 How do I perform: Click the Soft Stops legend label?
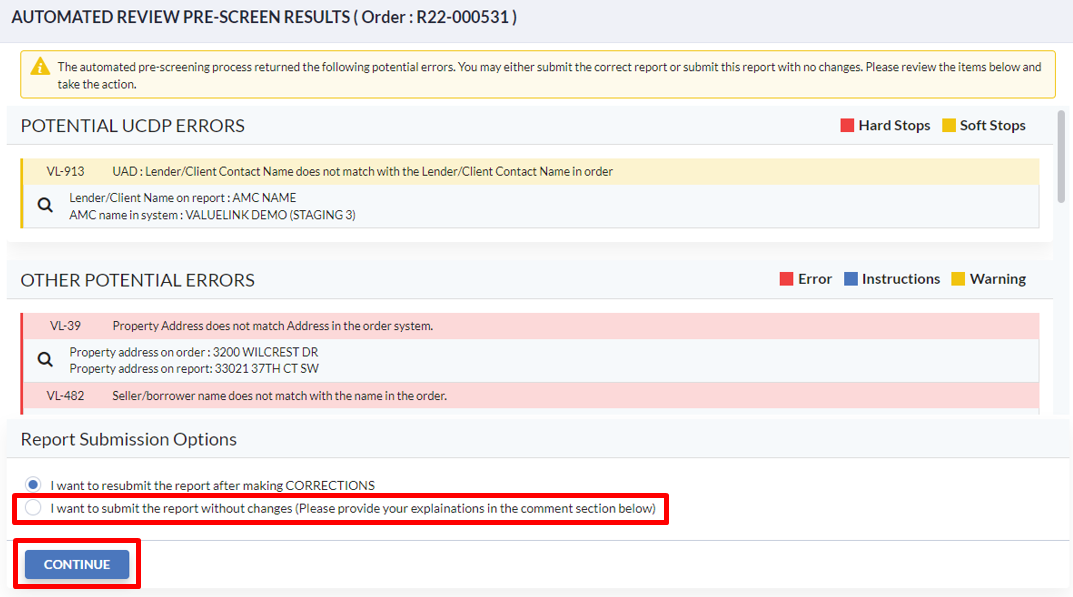click(992, 125)
